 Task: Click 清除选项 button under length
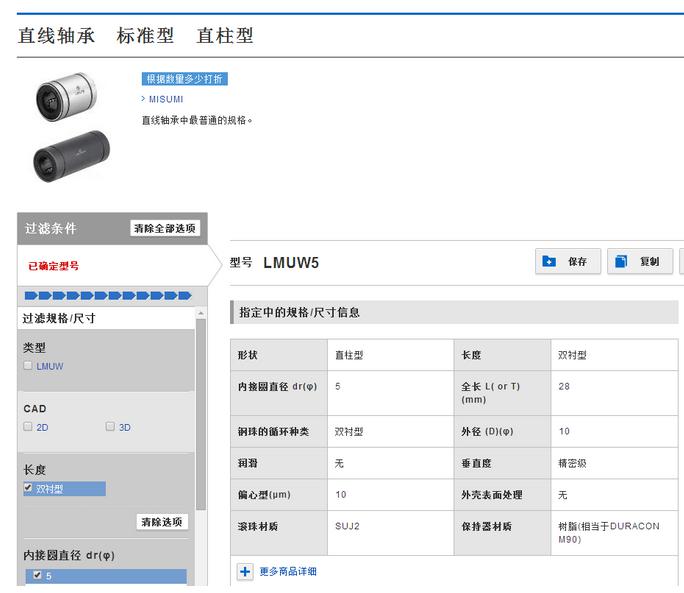(161, 522)
